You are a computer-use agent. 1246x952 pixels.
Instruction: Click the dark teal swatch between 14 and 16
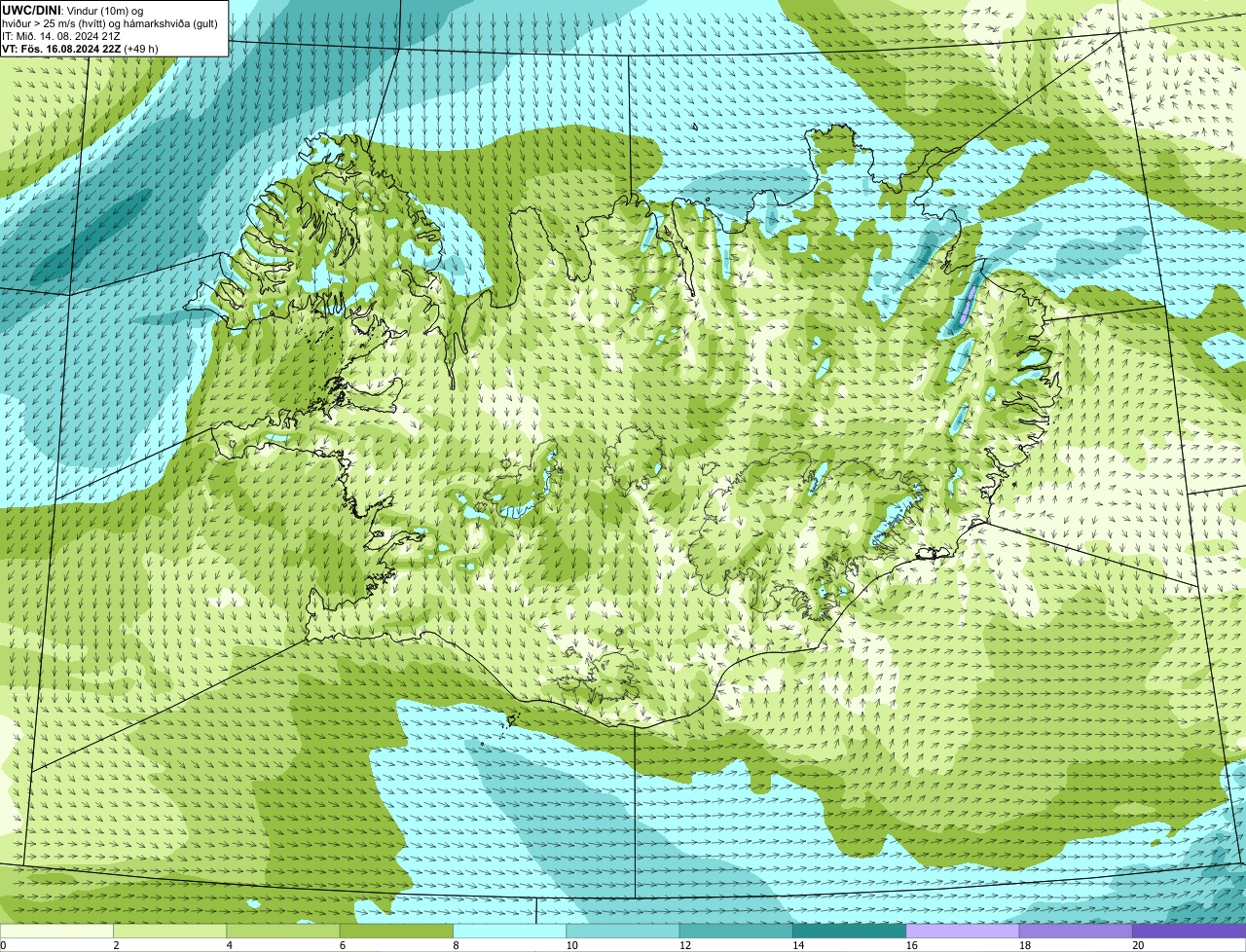coord(849,931)
